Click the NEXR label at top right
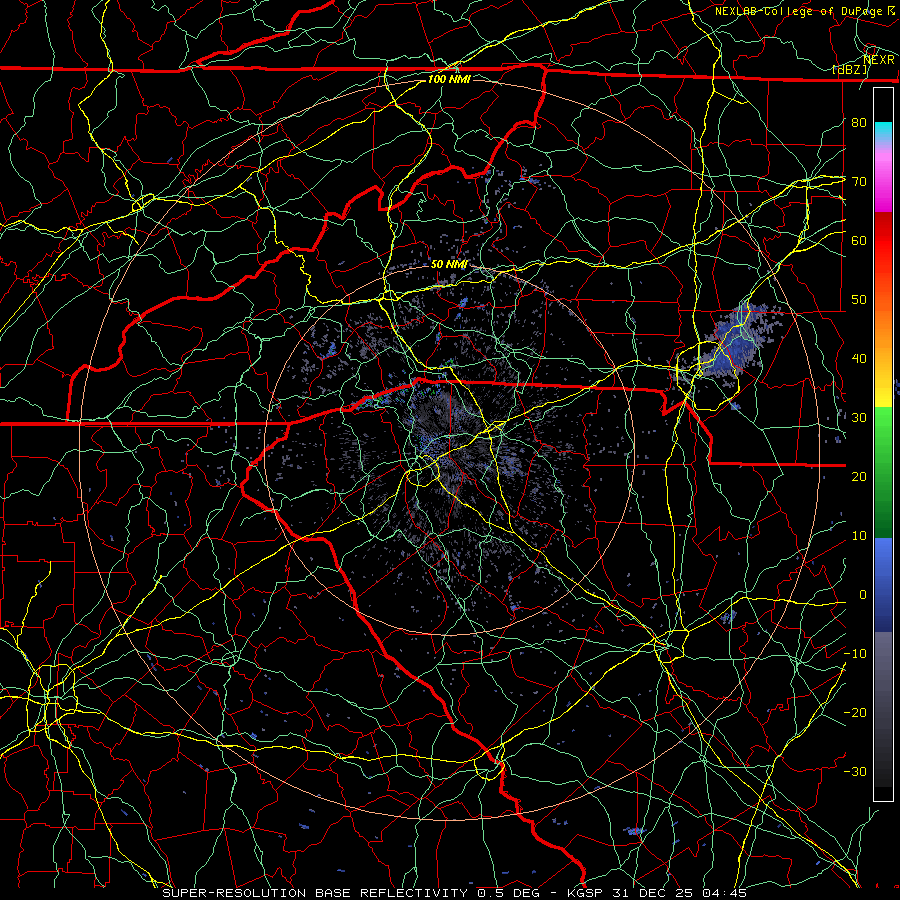Screen dimensions: 900x900 pos(879,60)
